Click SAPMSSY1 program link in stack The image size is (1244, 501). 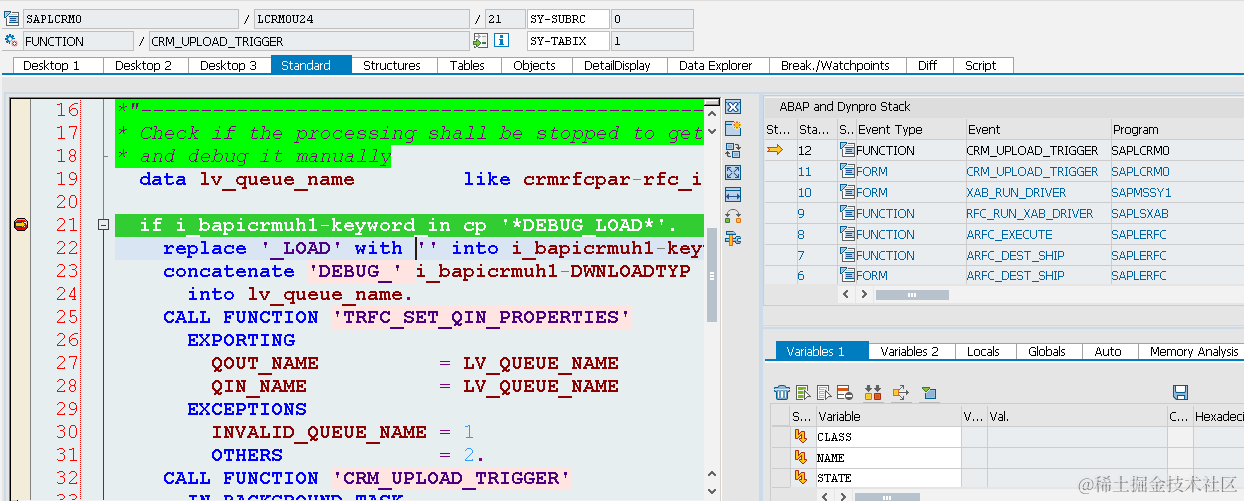point(1141,192)
